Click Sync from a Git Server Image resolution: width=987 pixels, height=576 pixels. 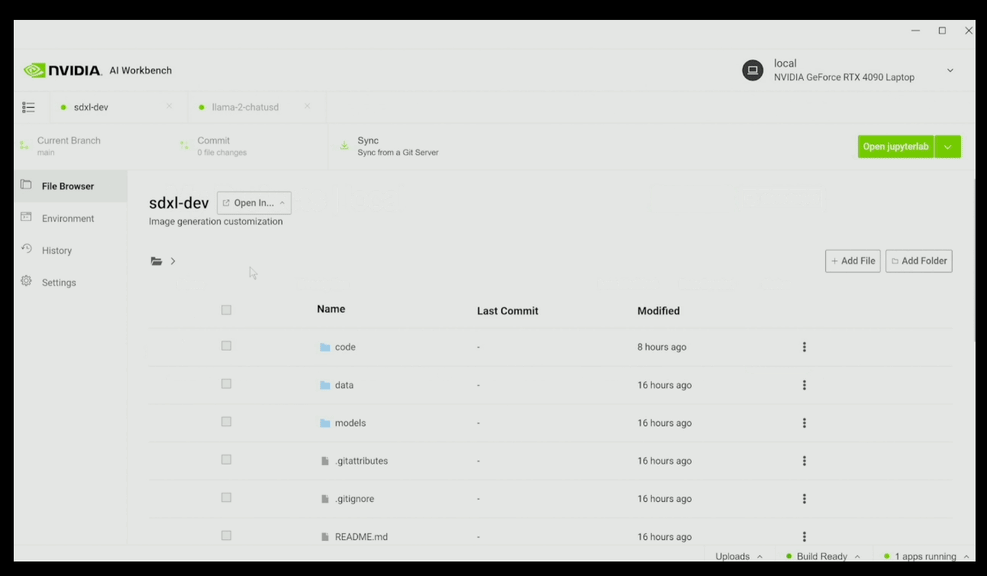click(x=398, y=152)
